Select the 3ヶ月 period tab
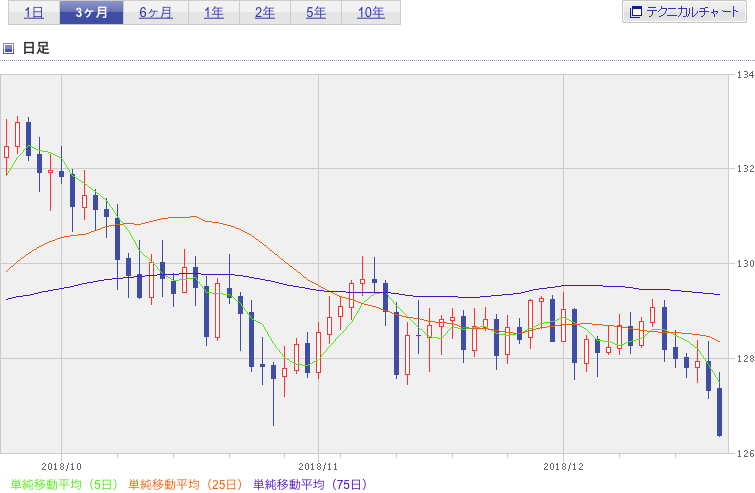755x493 pixels. point(91,13)
